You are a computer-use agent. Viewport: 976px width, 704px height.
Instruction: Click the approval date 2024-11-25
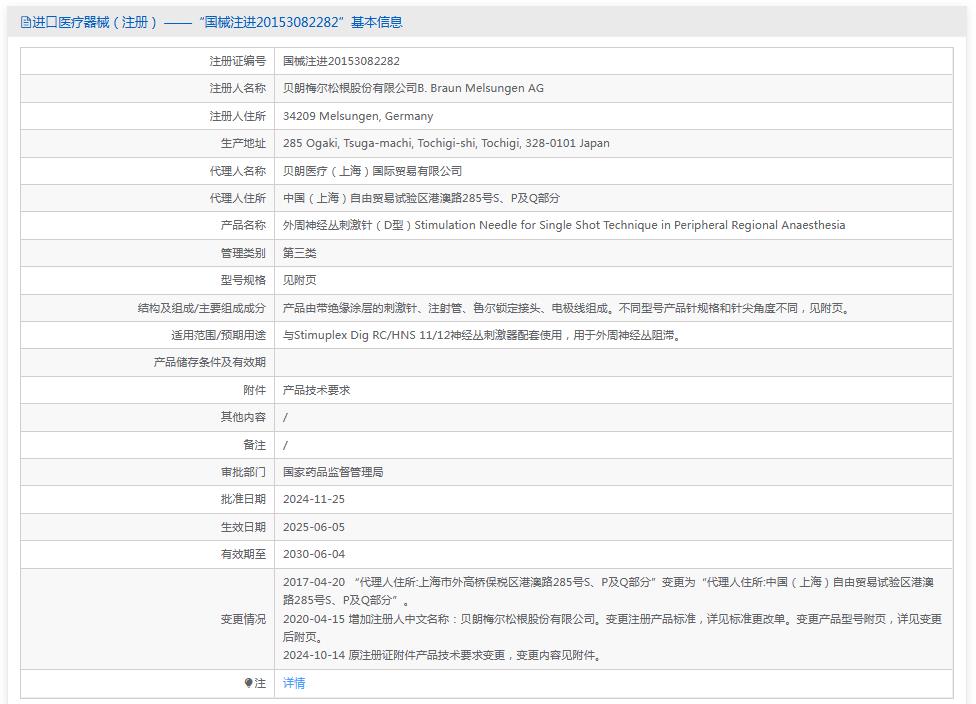point(316,498)
